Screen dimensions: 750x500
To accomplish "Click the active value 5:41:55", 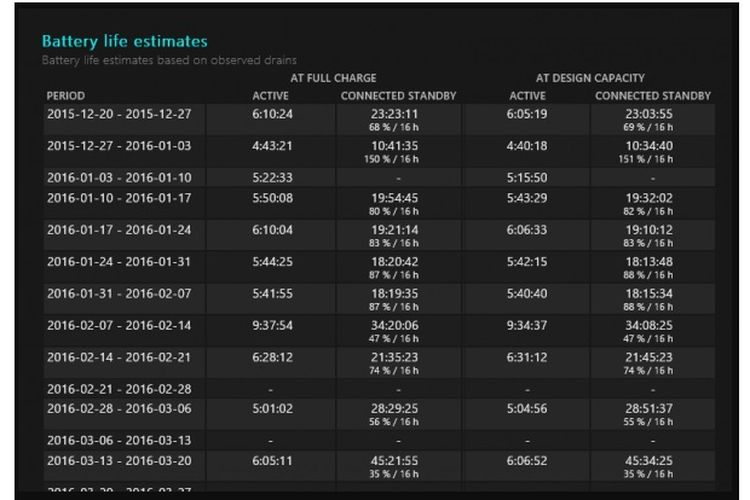I will 271,293.
